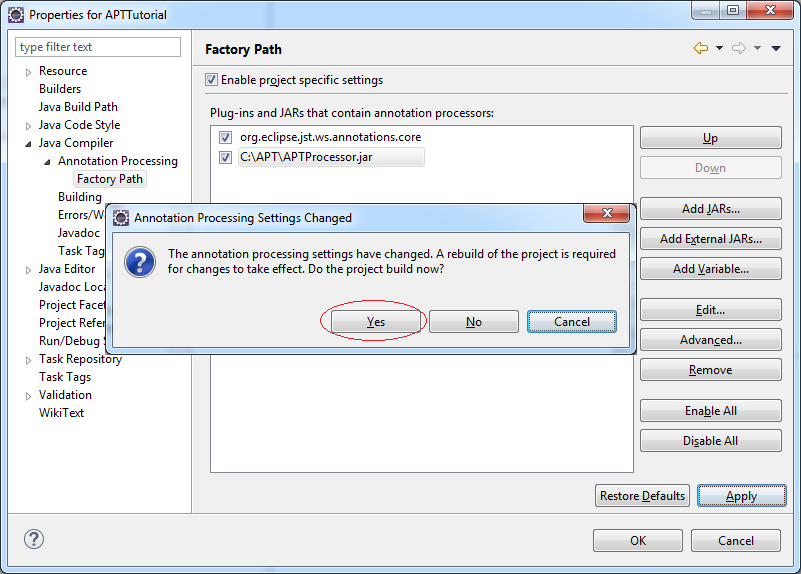This screenshot has width=801, height=574.
Task: Click Enable All button
Action: click(x=711, y=411)
